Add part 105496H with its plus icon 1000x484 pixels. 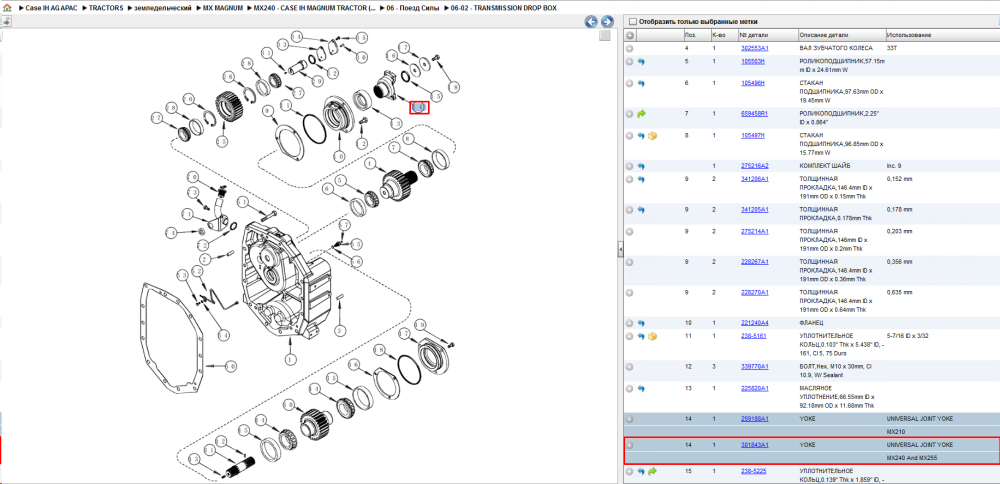tap(629, 83)
